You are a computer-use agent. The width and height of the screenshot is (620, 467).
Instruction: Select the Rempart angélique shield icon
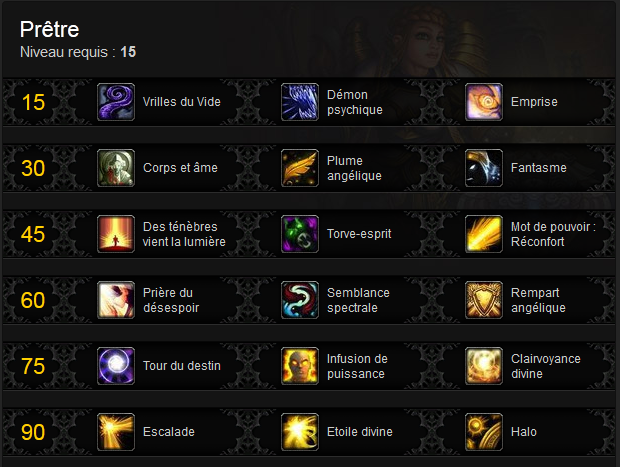coord(484,300)
